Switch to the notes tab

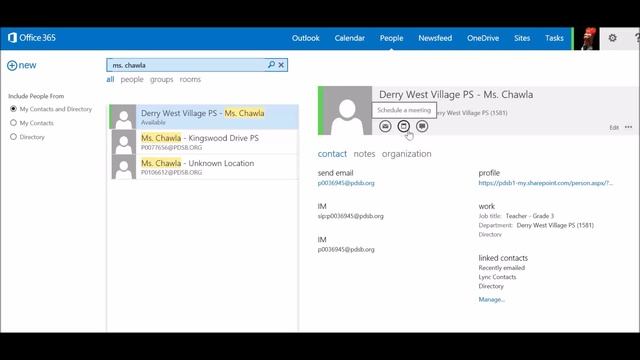click(364, 154)
